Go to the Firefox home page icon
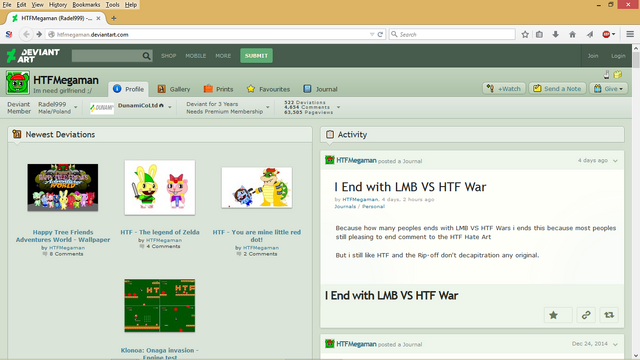640x360 pixels. tap(572, 35)
